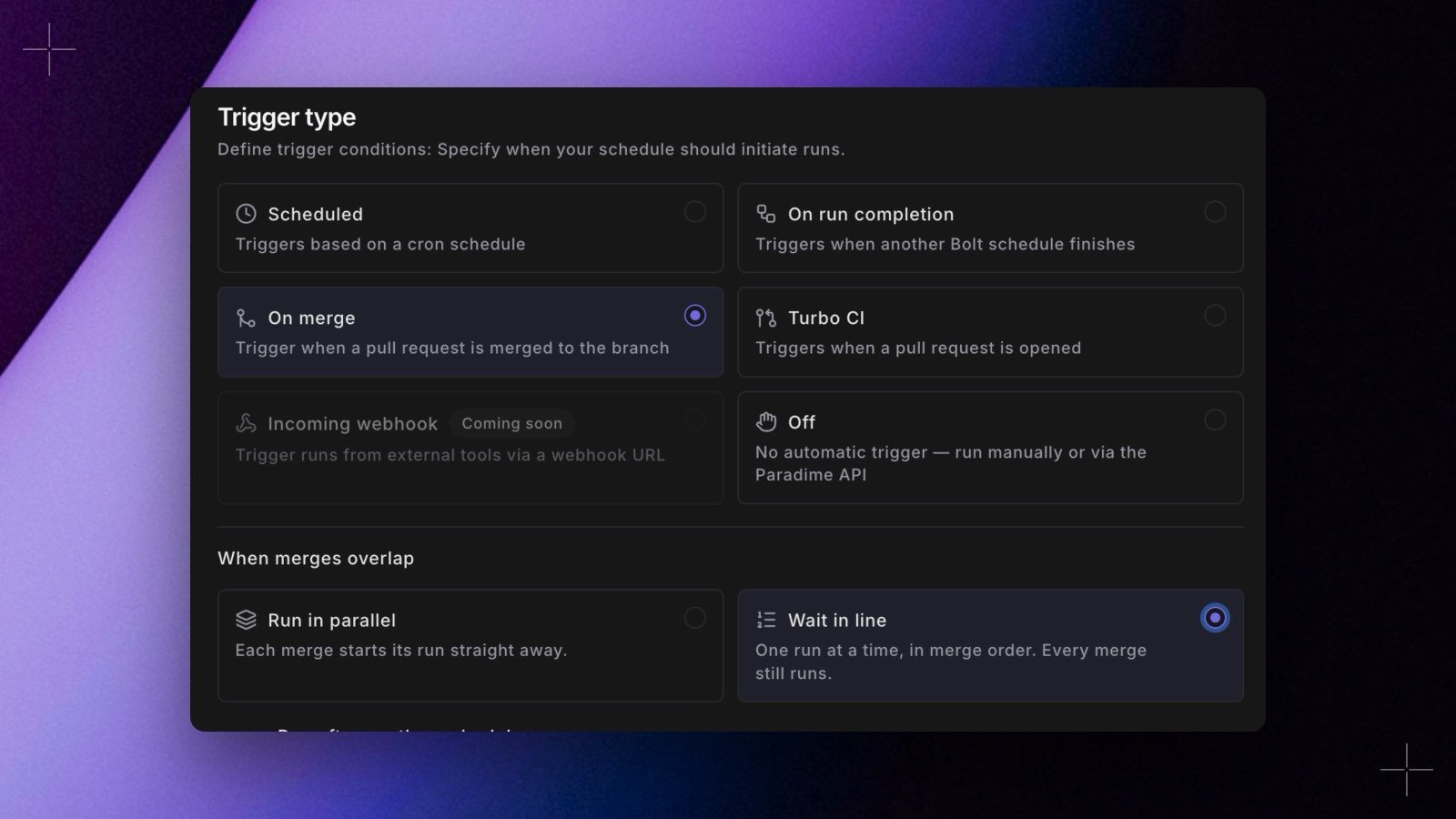The width and height of the screenshot is (1456, 819).
Task: Click 'Trigger runs from external tools' description
Action: tap(450, 455)
